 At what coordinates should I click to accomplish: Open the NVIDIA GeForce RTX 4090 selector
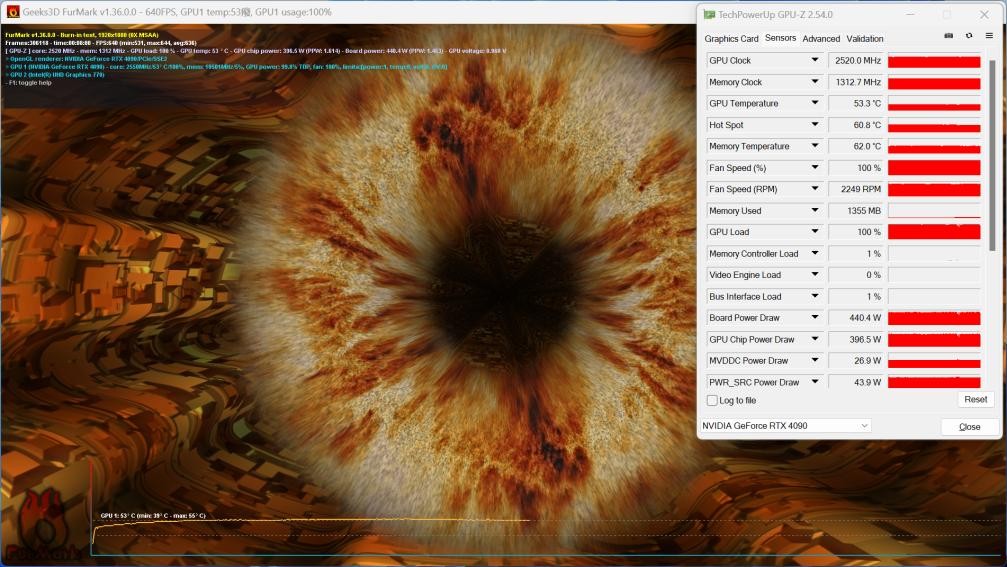point(785,426)
